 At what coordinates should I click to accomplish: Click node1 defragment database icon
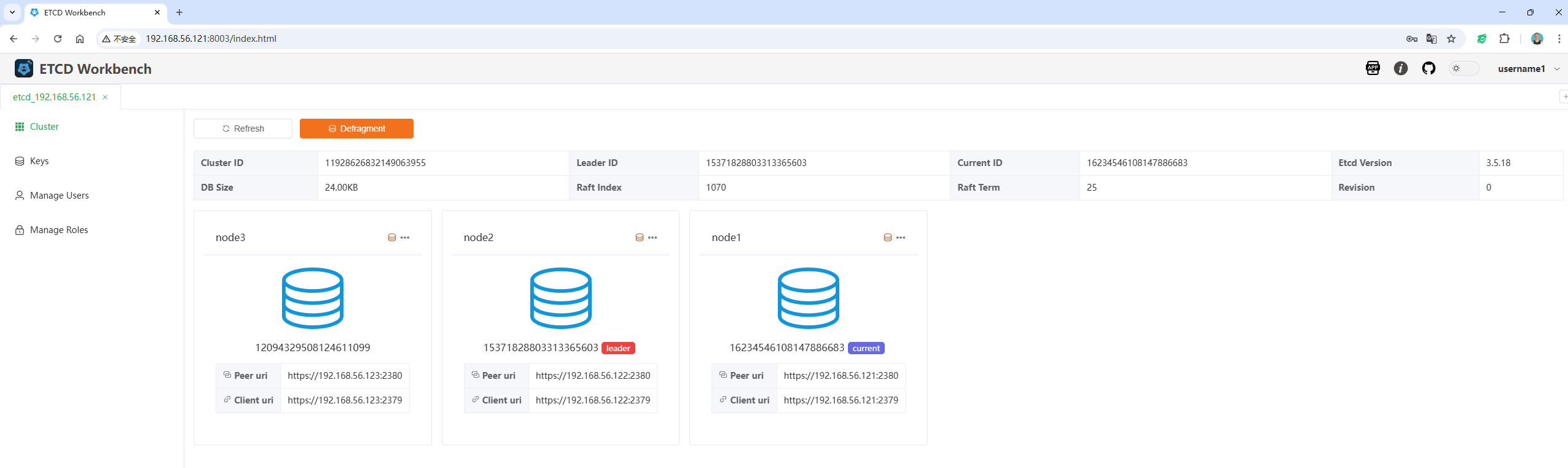(x=887, y=237)
